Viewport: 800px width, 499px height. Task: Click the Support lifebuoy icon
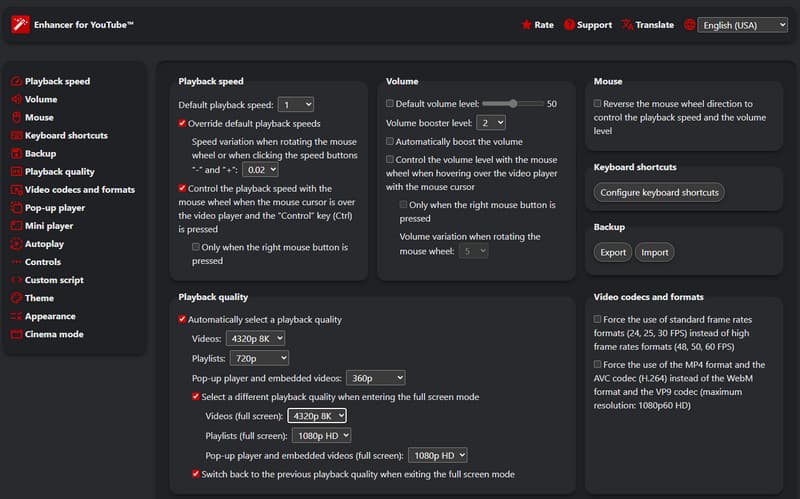click(569, 24)
